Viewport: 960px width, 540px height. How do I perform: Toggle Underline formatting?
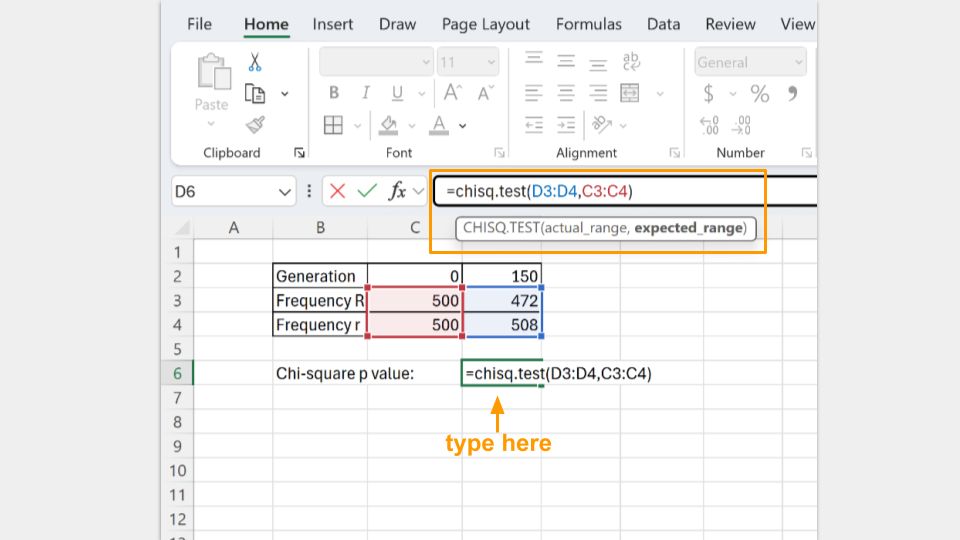point(397,93)
